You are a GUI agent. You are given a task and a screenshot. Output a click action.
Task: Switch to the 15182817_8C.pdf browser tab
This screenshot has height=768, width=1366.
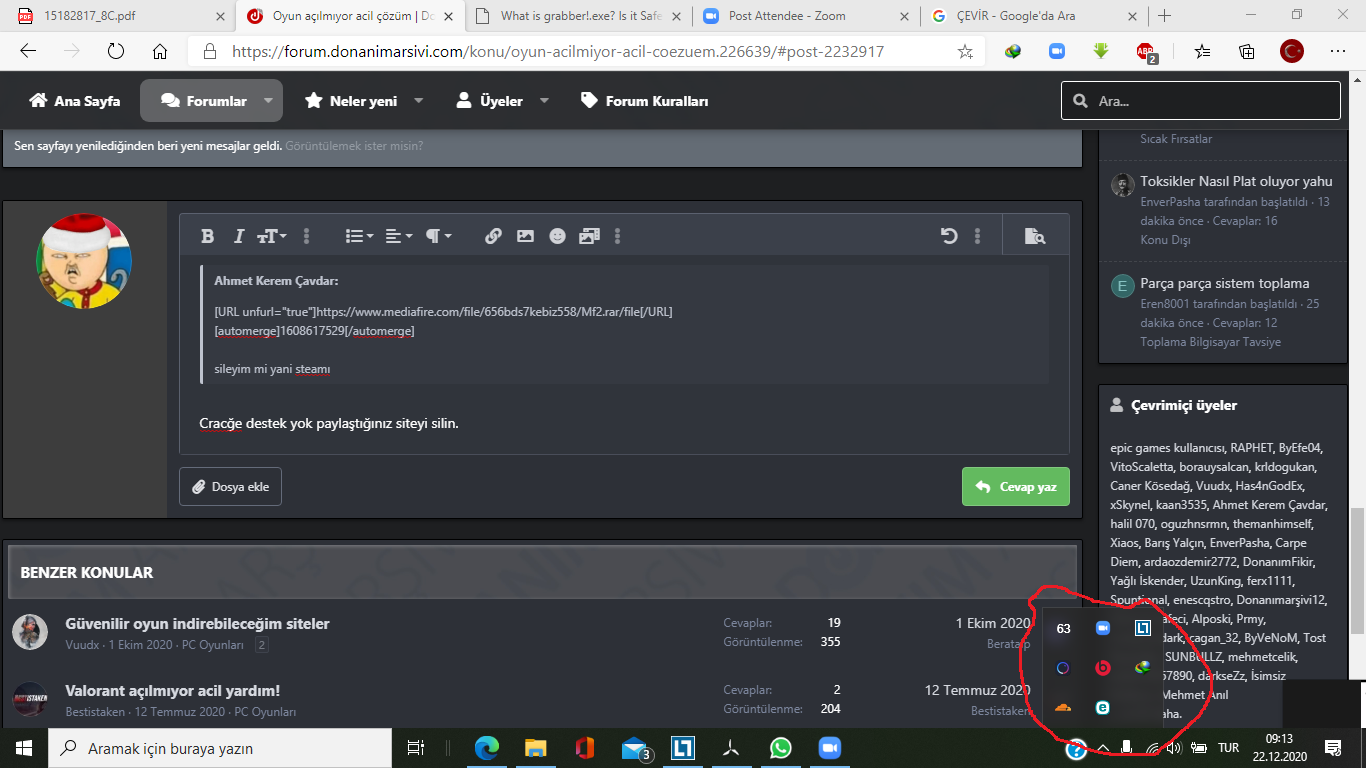coord(118,16)
